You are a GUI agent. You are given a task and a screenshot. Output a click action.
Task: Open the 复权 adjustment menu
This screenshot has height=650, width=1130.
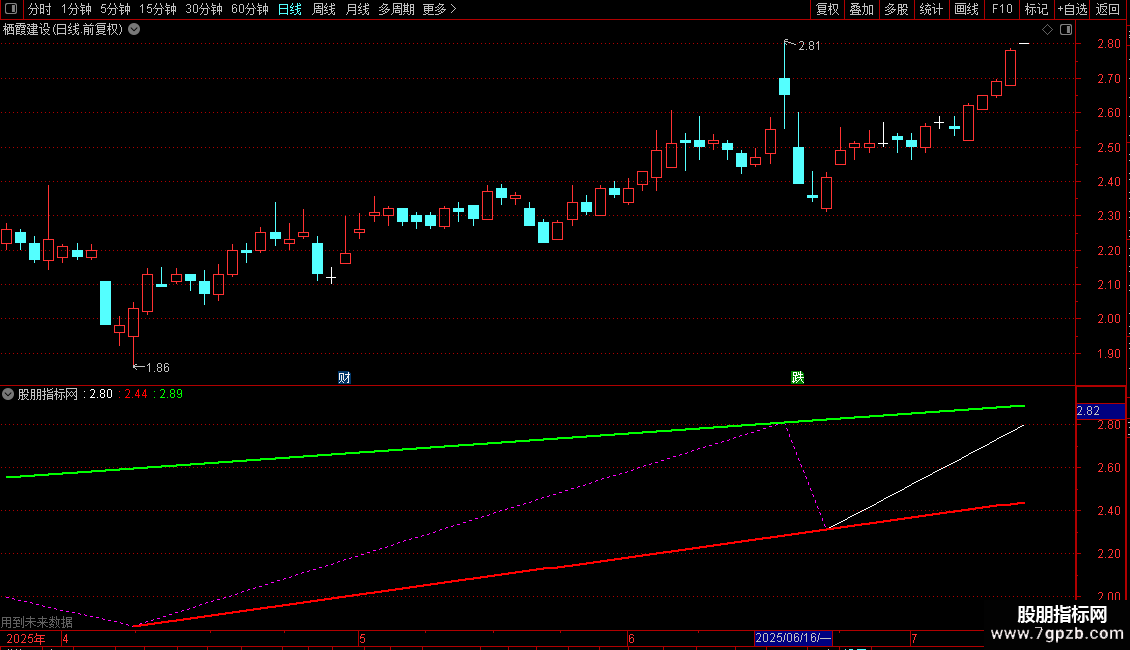[x=827, y=9]
